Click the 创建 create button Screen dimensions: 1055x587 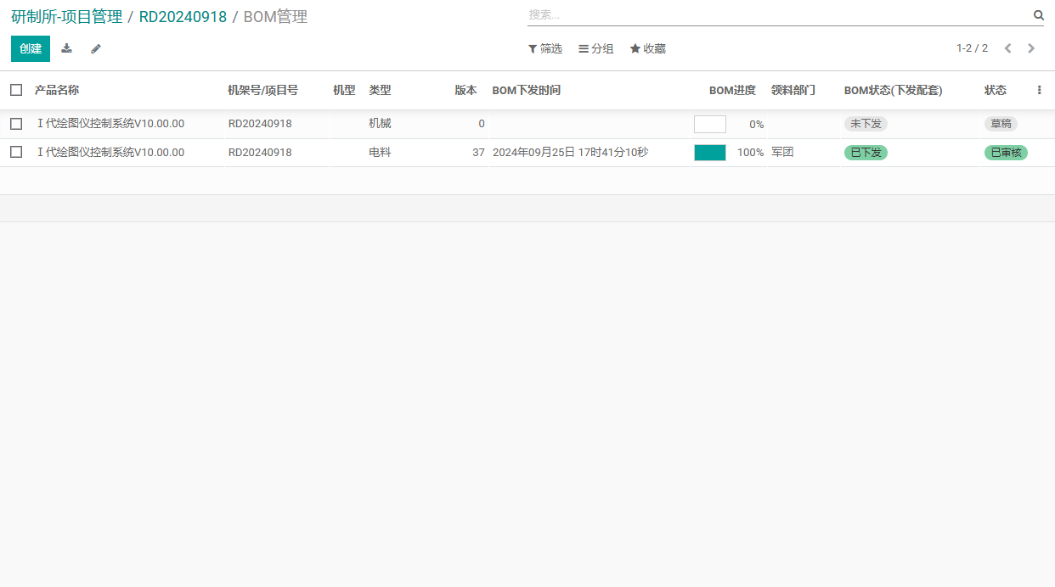(x=30, y=49)
